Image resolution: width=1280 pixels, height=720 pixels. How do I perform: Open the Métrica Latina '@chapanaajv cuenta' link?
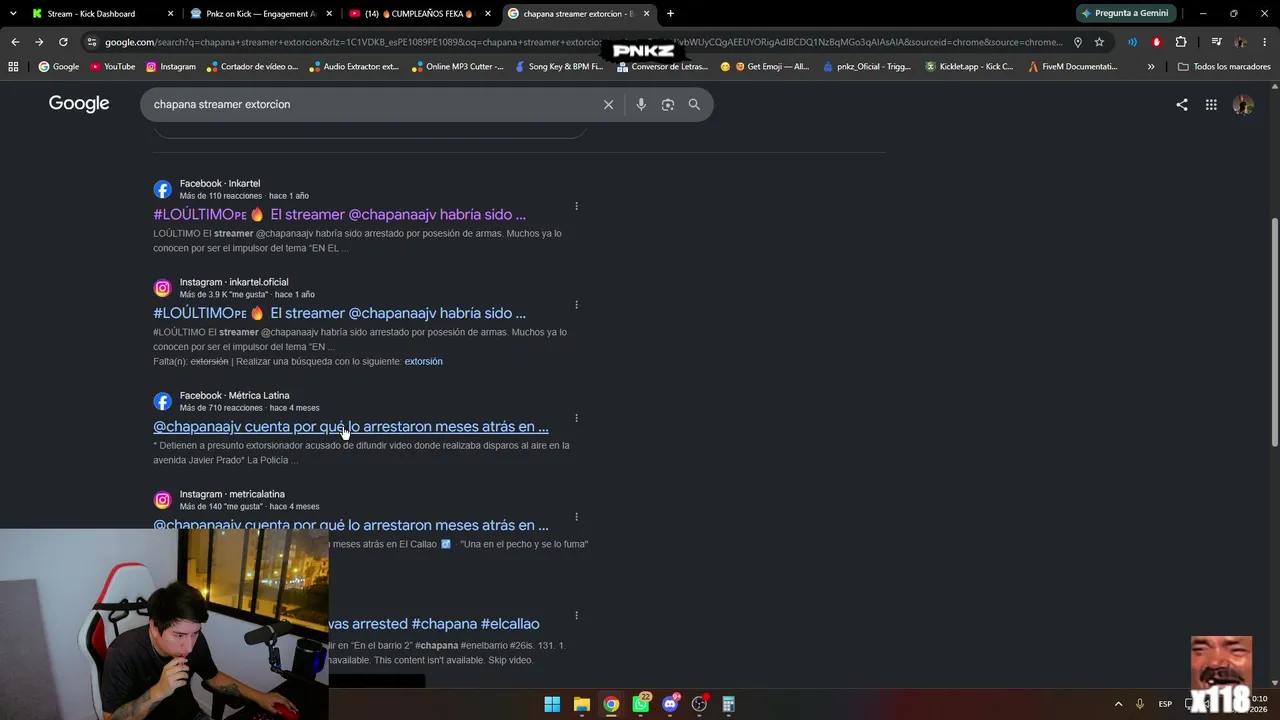pyautogui.click(x=351, y=426)
